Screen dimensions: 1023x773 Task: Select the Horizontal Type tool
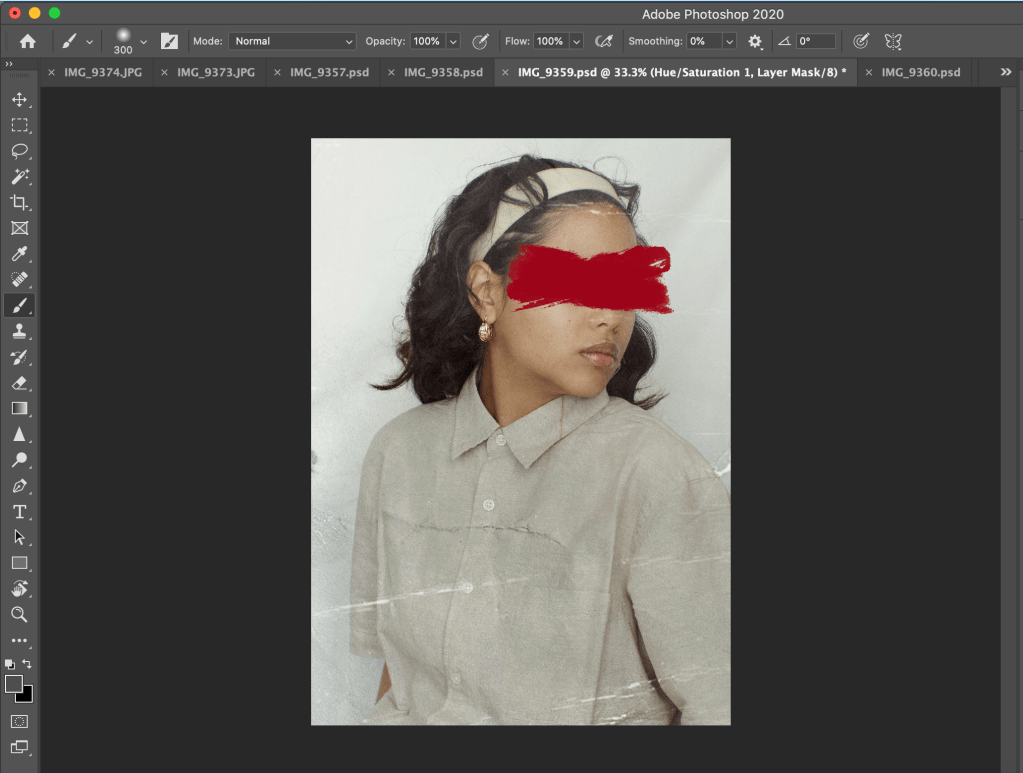click(x=19, y=511)
